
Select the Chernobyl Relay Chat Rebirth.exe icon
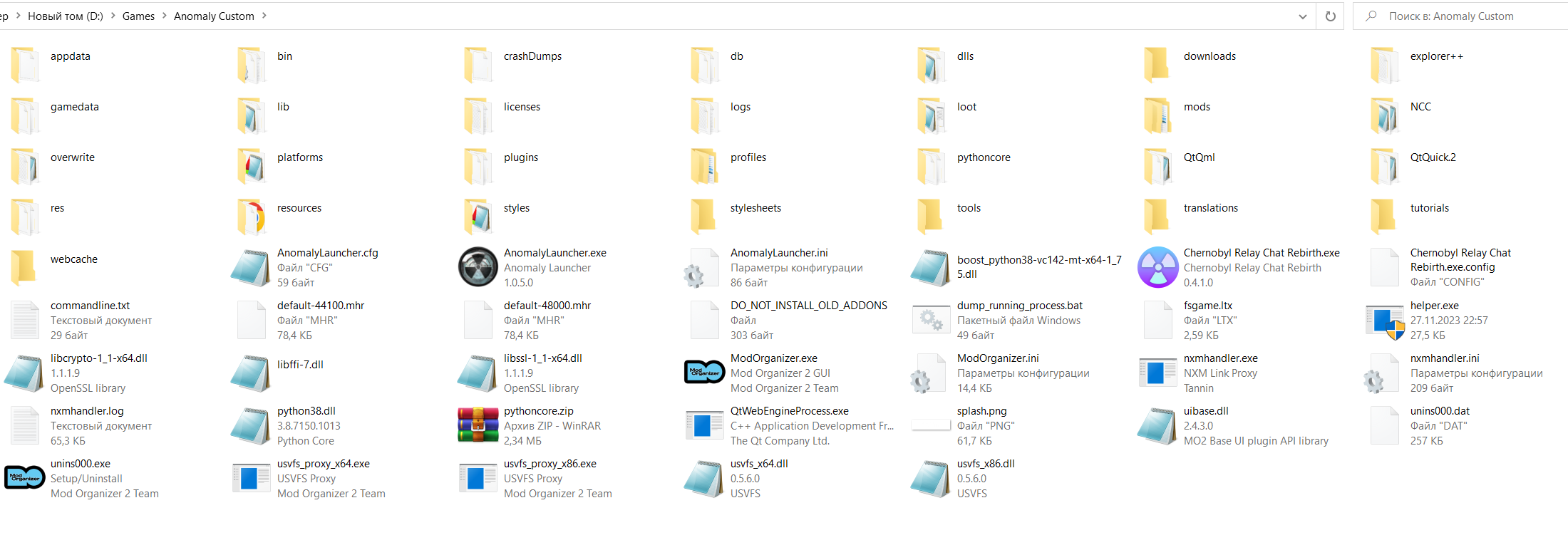[1157, 267]
